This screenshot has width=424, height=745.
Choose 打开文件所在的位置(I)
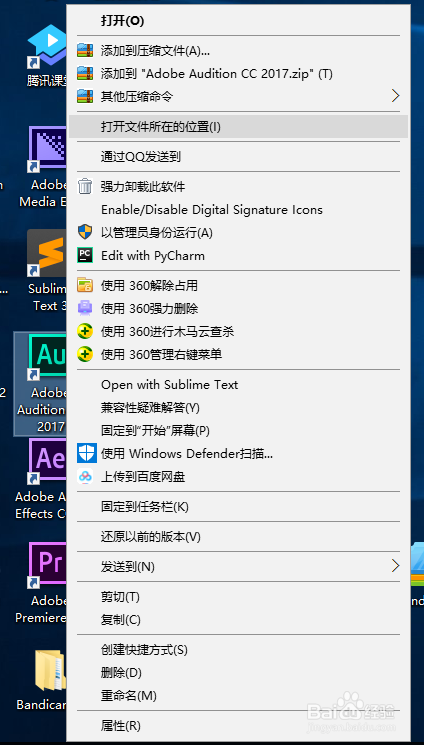tap(239, 127)
